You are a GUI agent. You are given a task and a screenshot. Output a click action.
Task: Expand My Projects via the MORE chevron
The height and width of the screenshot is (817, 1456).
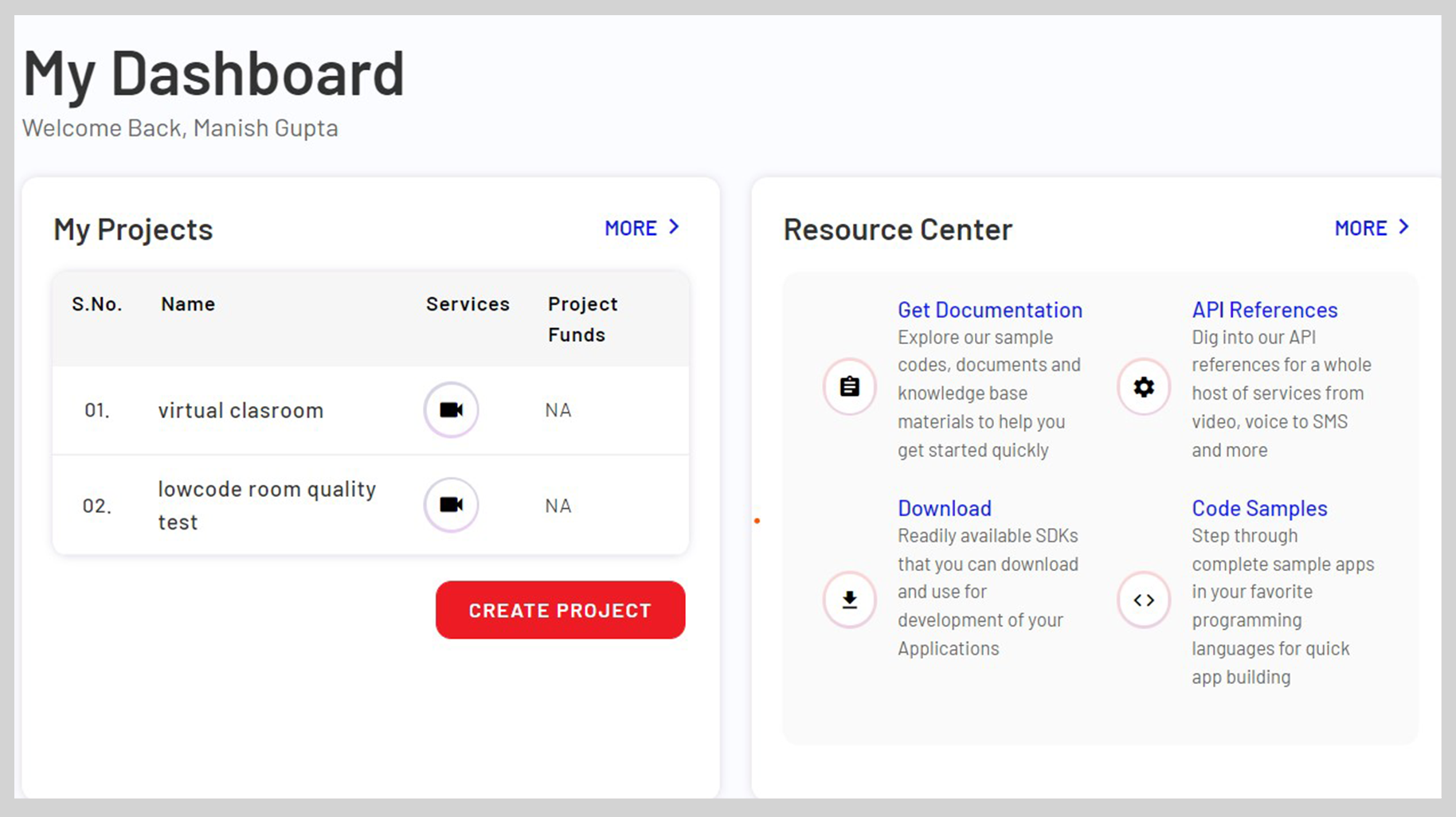click(673, 227)
